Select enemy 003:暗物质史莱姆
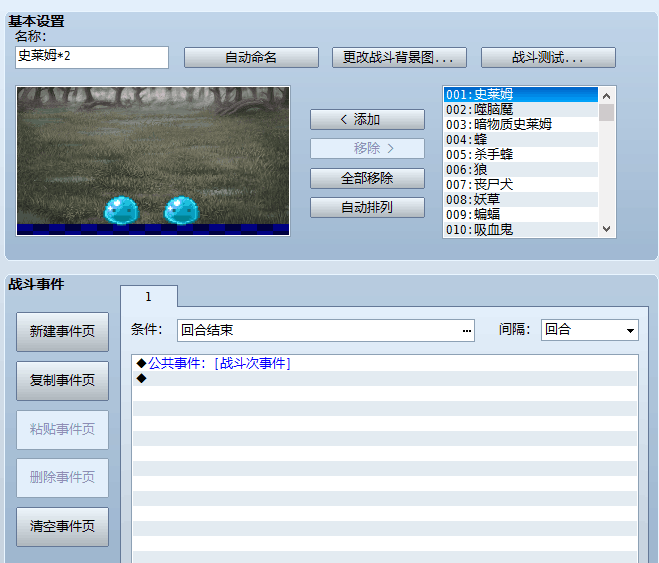 [521, 124]
